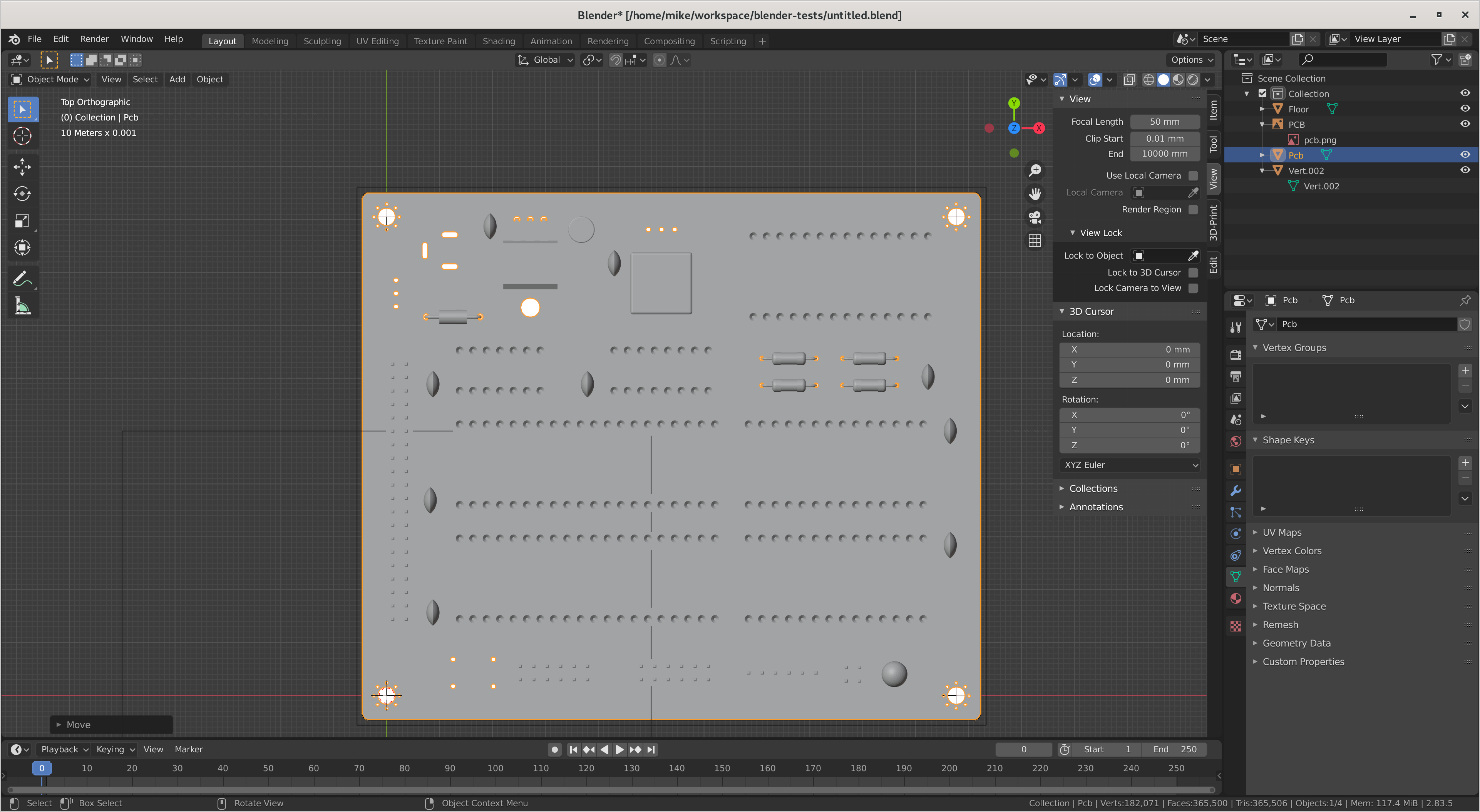Activate the Annotate tool
Image resolution: width=1480 pixels, height=812 pixels.
(22, 279)
